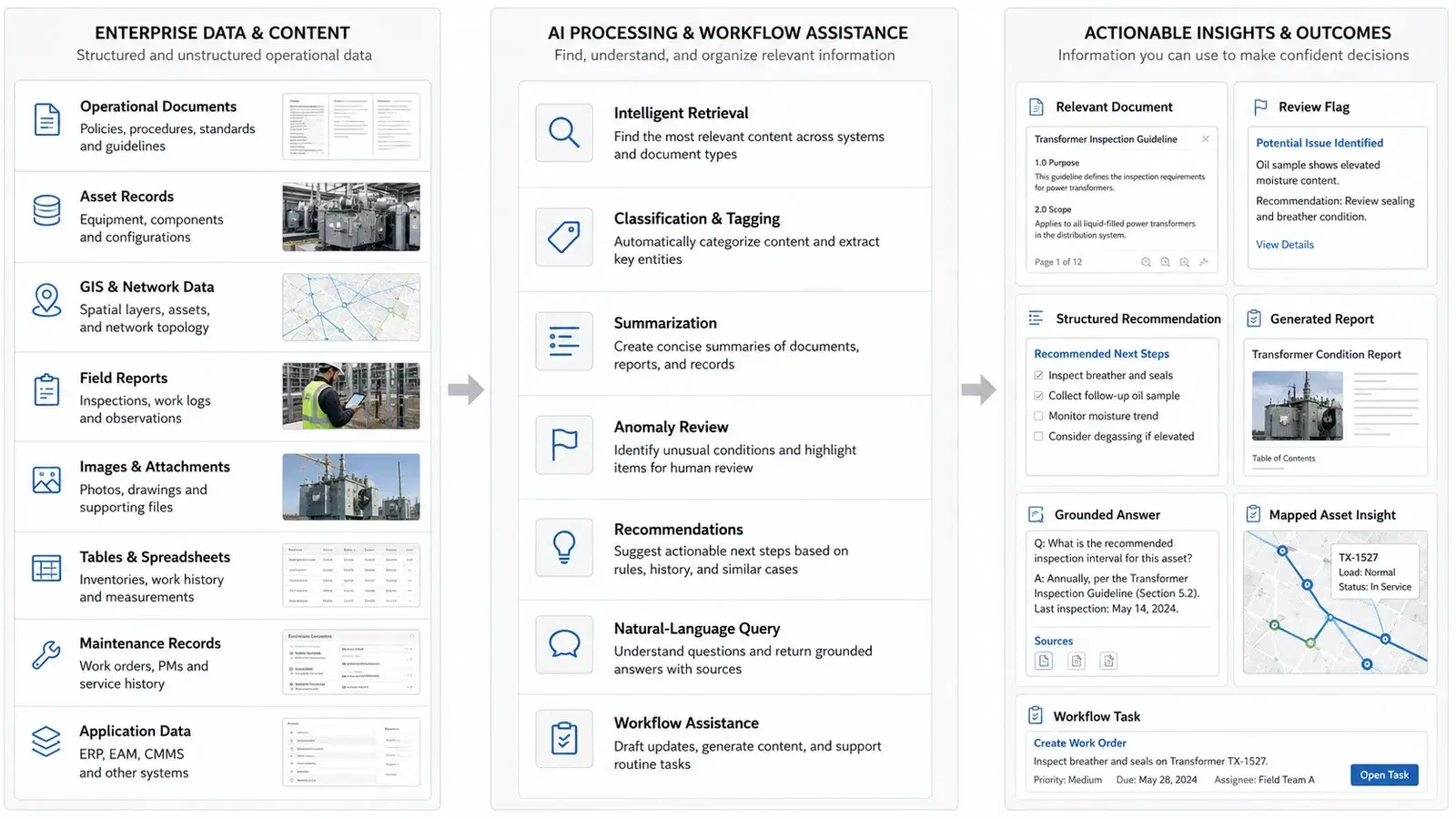Click the Application Data layers icon
Viewport: 1456px width, 819px height.
(x=46, y=741)
